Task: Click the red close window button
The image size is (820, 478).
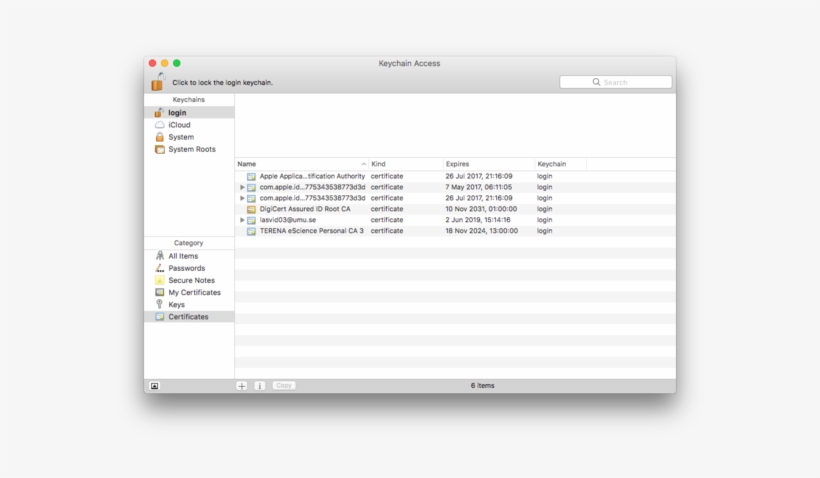Action: pos(153,63)
